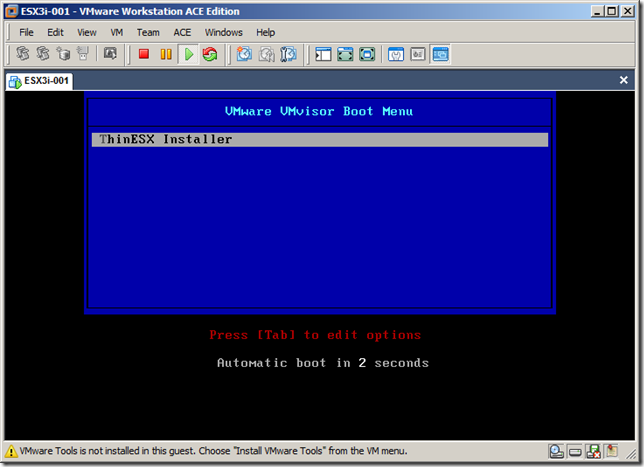Expand the Team menu
This screenshot has width=644, height=467.
click(148, 32)
